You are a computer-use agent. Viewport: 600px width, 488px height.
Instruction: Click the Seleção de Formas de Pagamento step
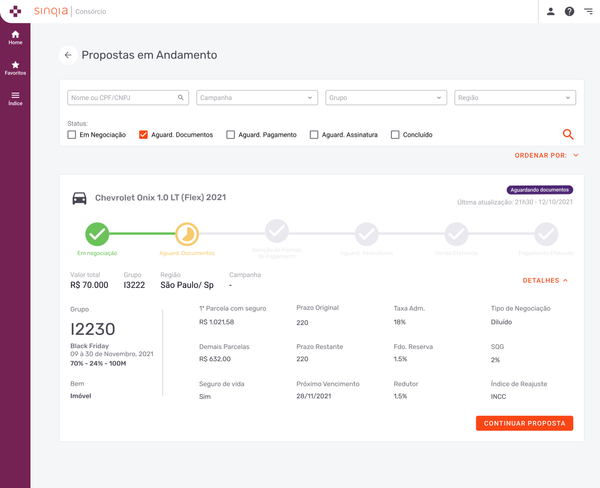[277, 231]
